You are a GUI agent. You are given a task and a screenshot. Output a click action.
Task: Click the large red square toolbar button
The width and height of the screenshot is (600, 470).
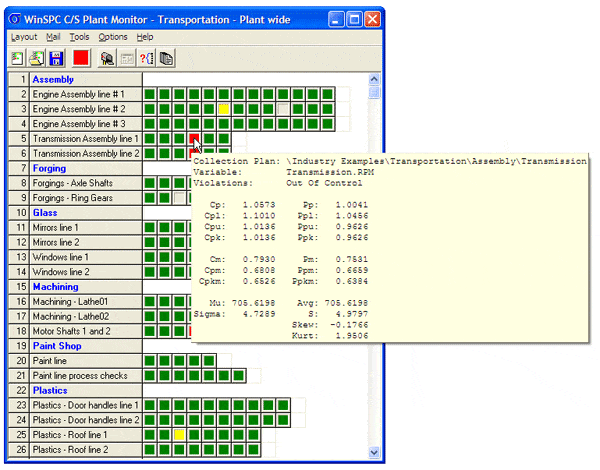coord(81,57)
